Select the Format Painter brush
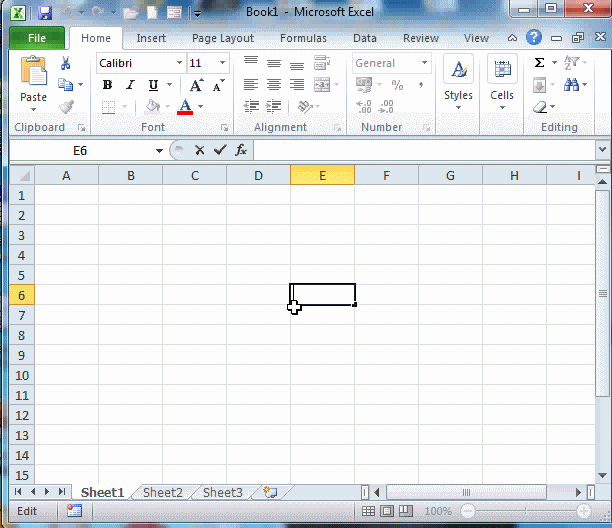Viewport: 612px width, 528px height. [66, 106]
